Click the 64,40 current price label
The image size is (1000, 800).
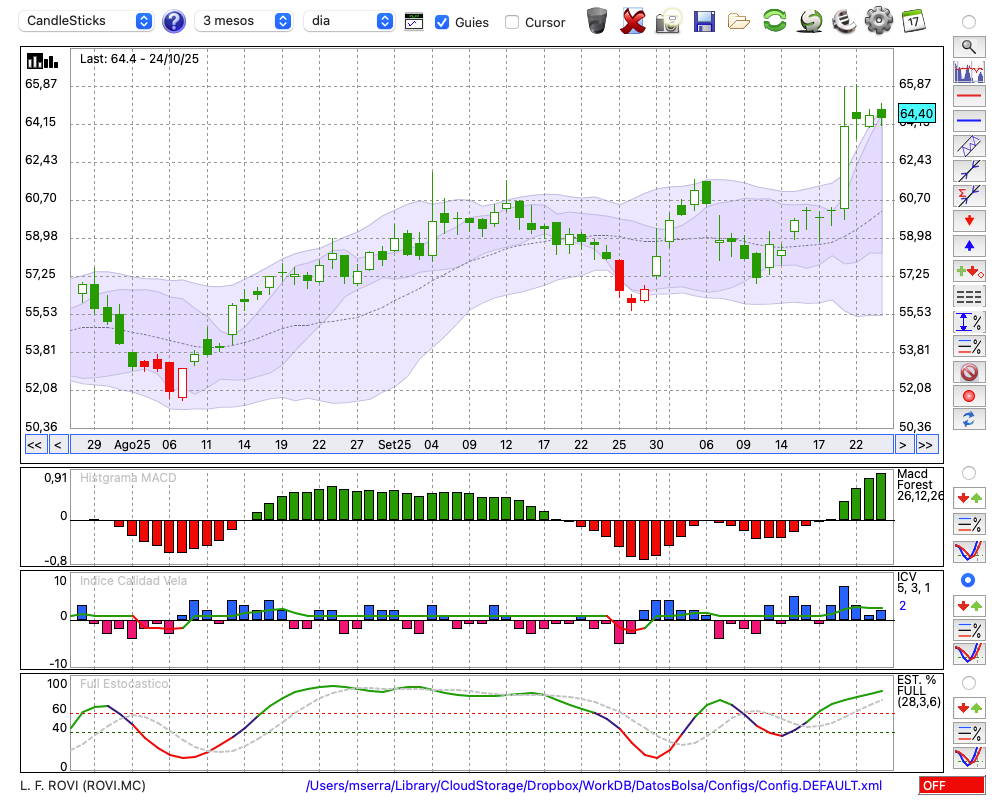pos(916,114)
